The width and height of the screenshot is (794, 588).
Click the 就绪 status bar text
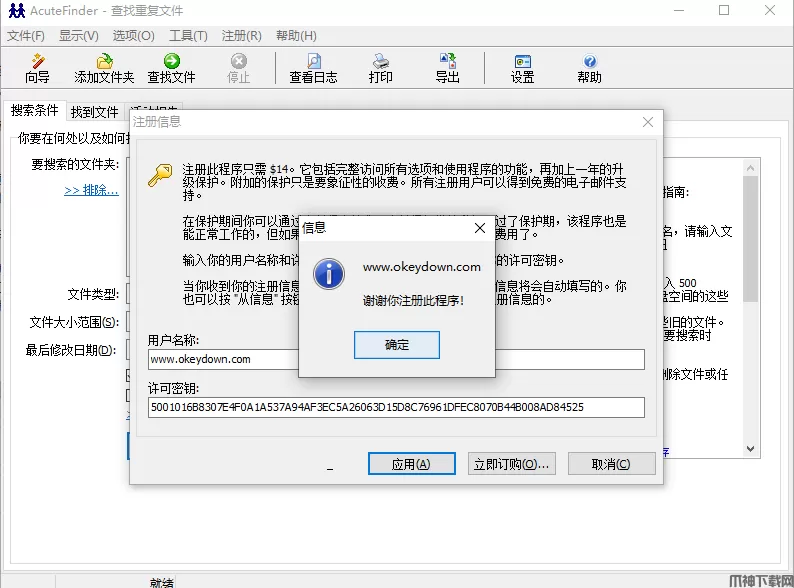click(x=162, y=582)
